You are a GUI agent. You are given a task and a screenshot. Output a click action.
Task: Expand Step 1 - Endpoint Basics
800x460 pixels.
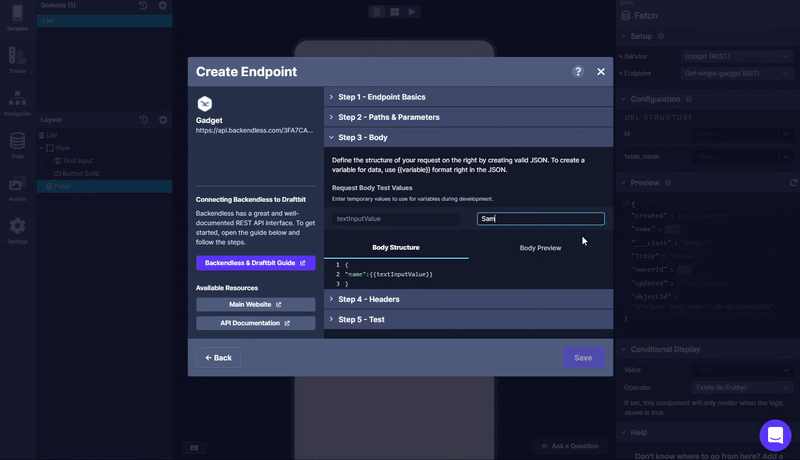[x=381, y=97]
